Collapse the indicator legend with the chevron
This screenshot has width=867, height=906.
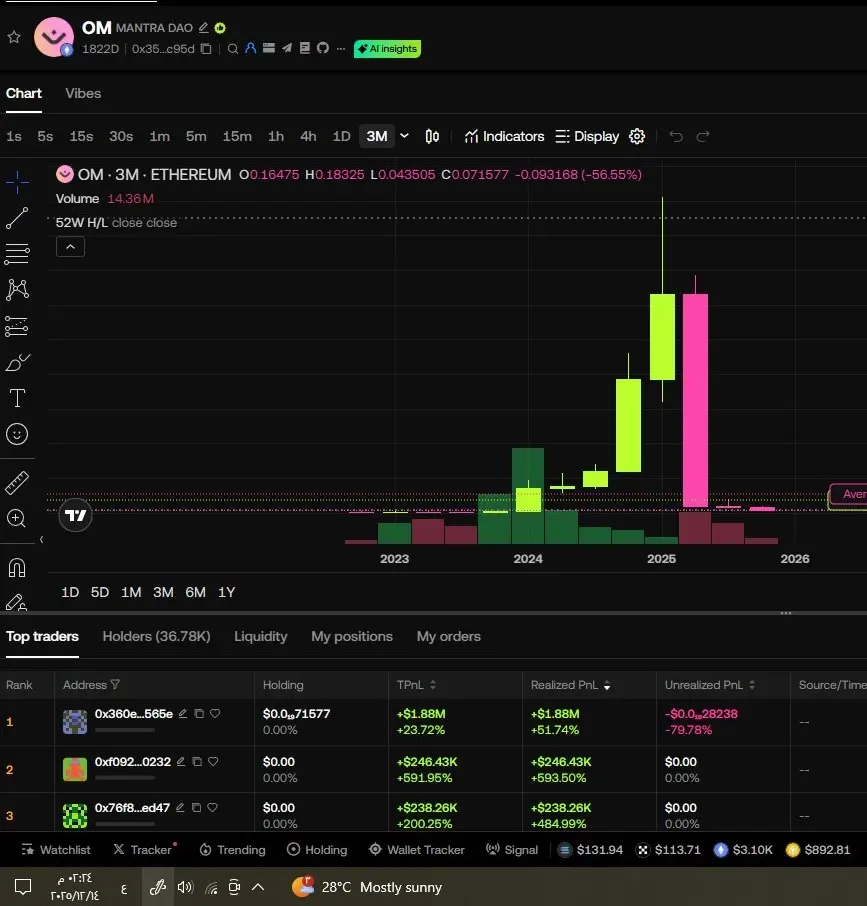tap(70, 247)
